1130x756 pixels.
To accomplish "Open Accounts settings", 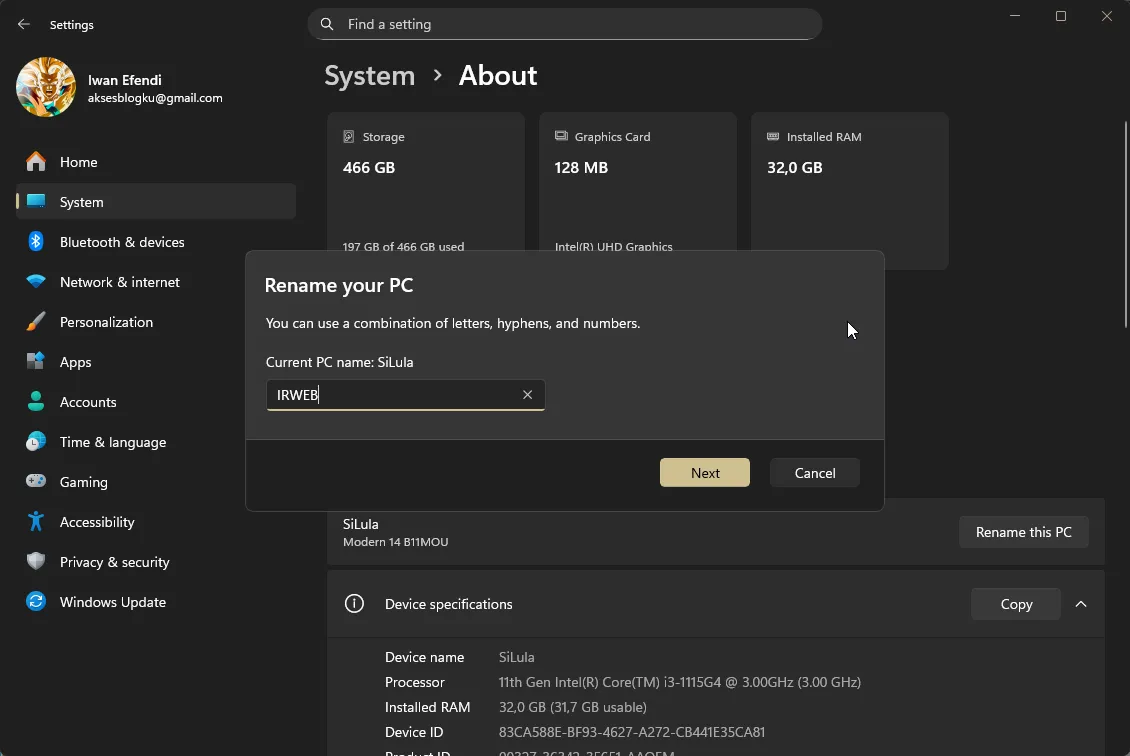I will (x=87, y=402).
